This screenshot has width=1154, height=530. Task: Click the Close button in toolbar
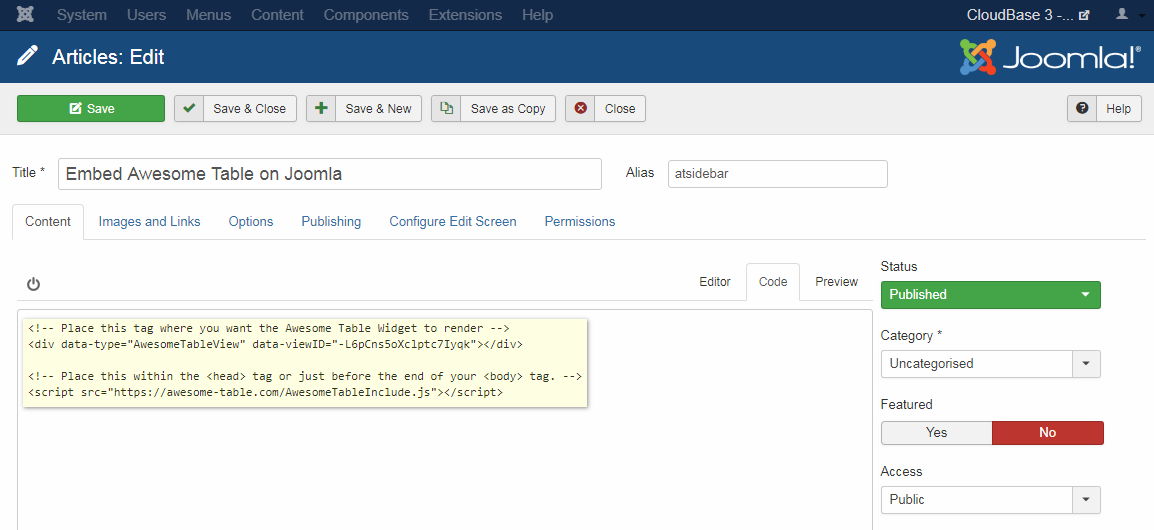click(x=606, y=108)
